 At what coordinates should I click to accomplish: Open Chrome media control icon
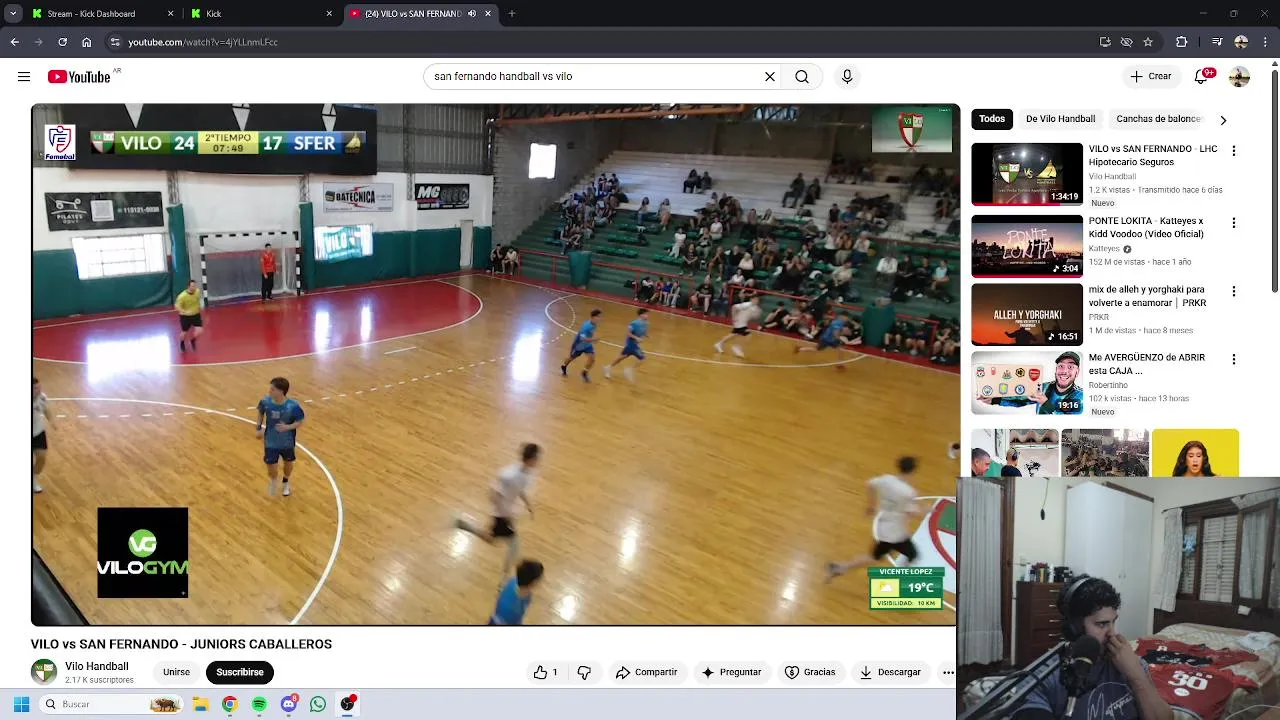click(x=1216, y=42)
